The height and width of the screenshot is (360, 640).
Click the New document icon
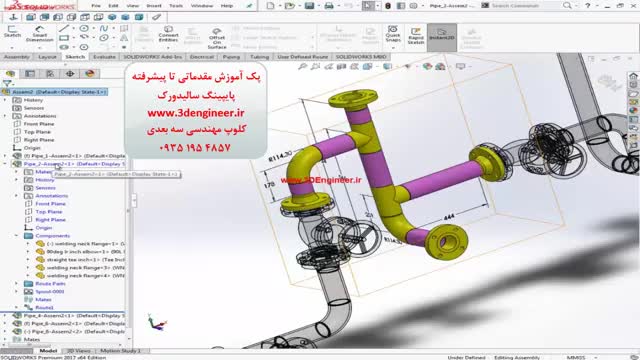point(270,6)
